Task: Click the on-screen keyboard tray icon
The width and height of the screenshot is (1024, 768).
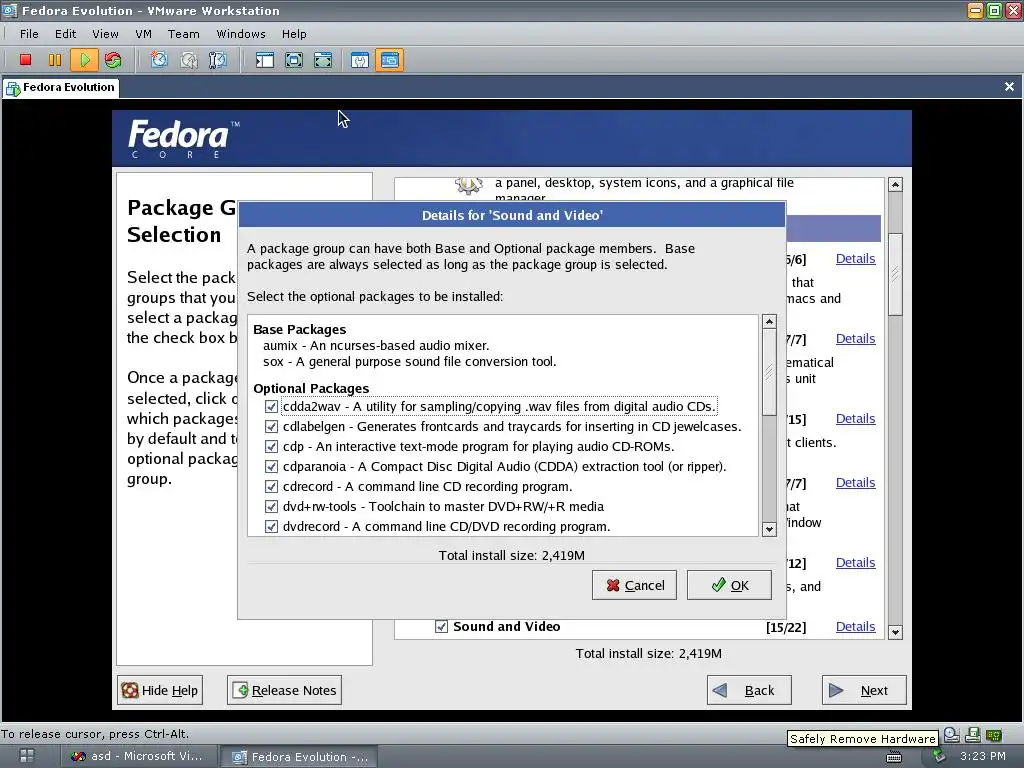Action: (894, 756)
